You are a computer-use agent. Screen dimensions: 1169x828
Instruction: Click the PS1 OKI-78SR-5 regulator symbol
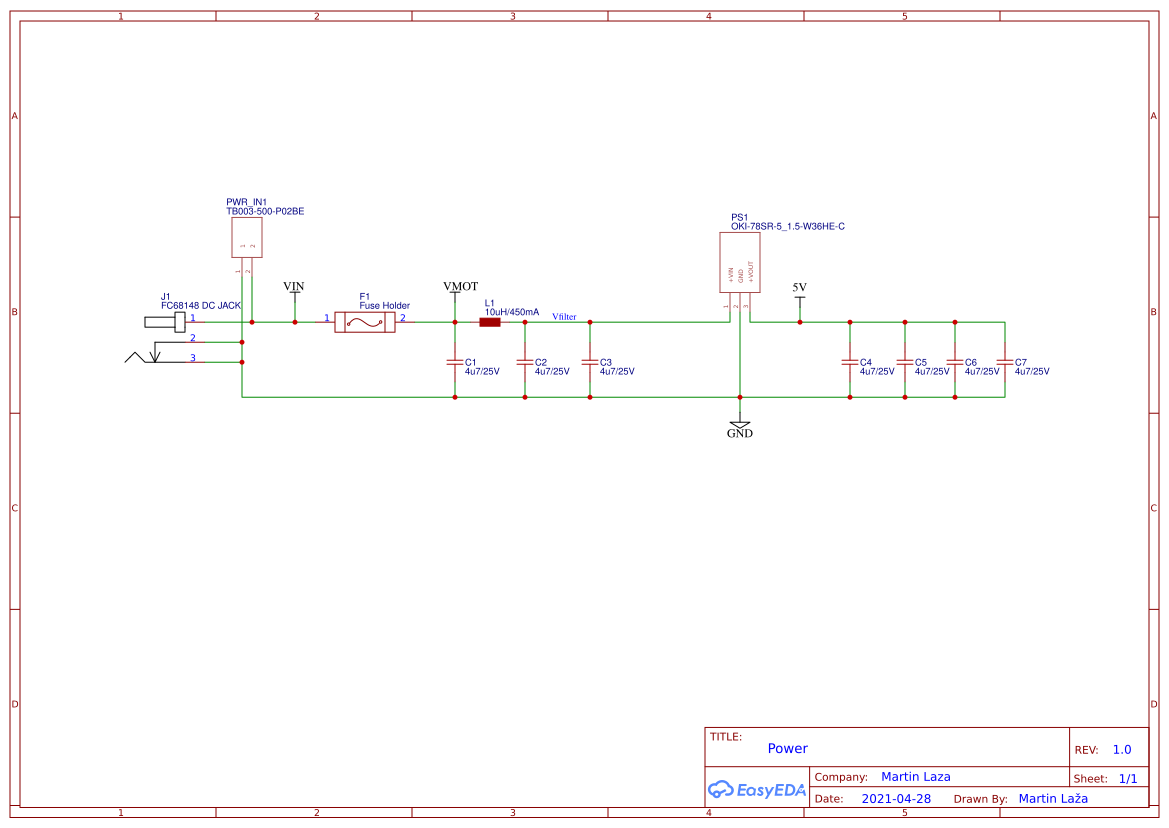pos(738,263)
